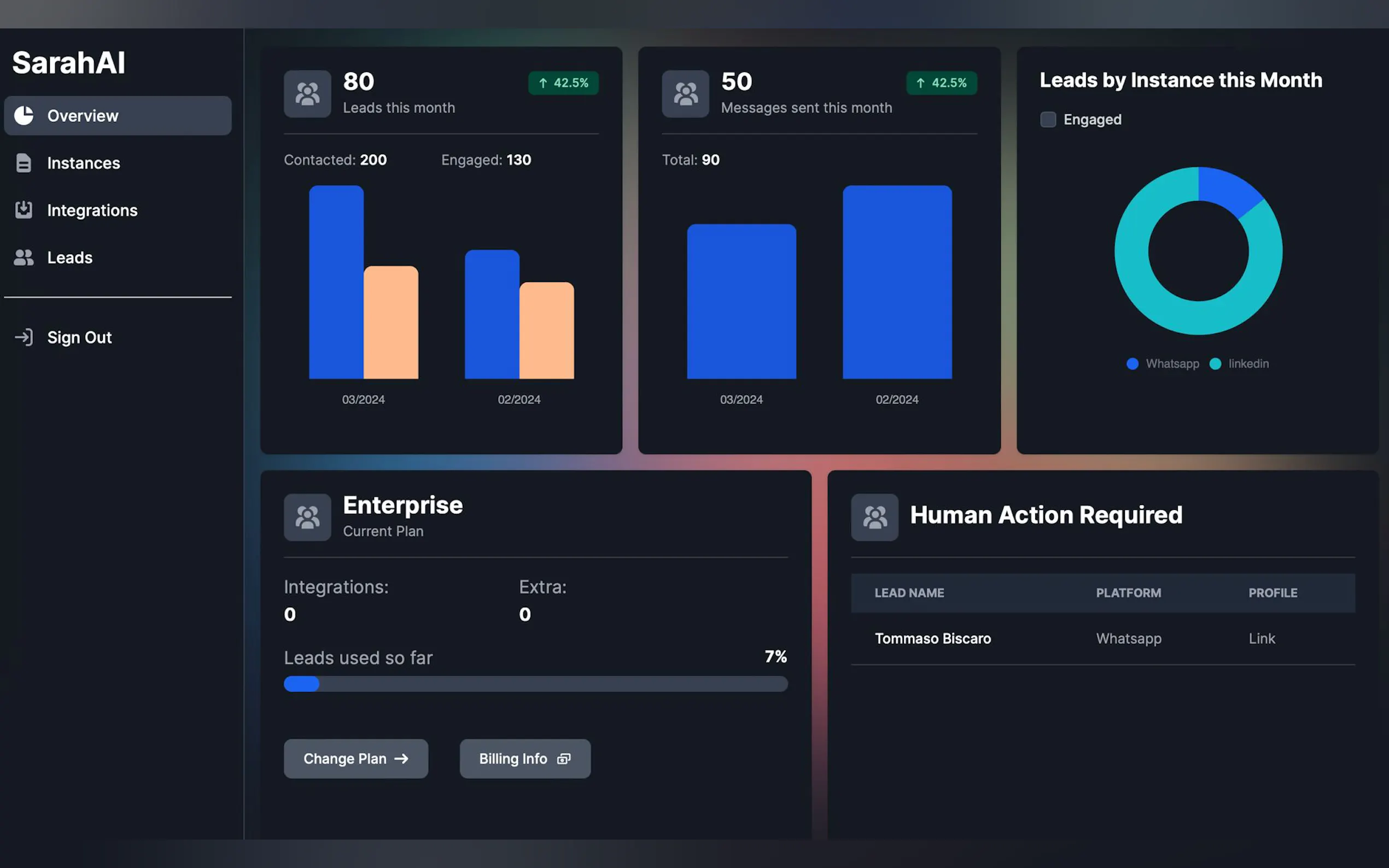Screen dimensions: 1389x868
Task: Open Tommaso Biscaro's profile Link
Action: click(x=1261, y=638)
